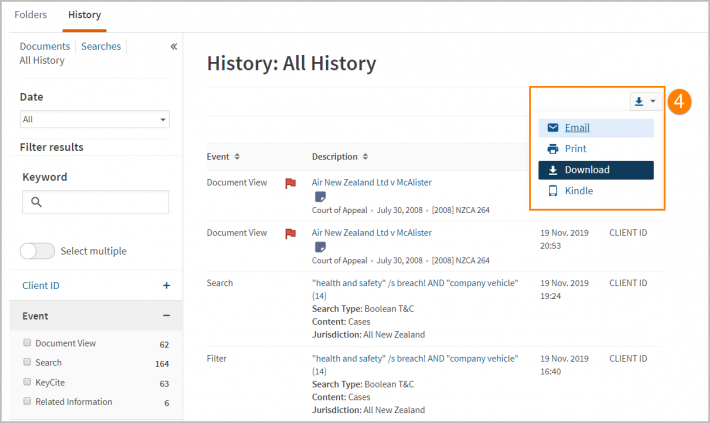710x423 pixels.
Task: Click the Search event label in results
Action: pyautogui.click(x=220, y=283)
